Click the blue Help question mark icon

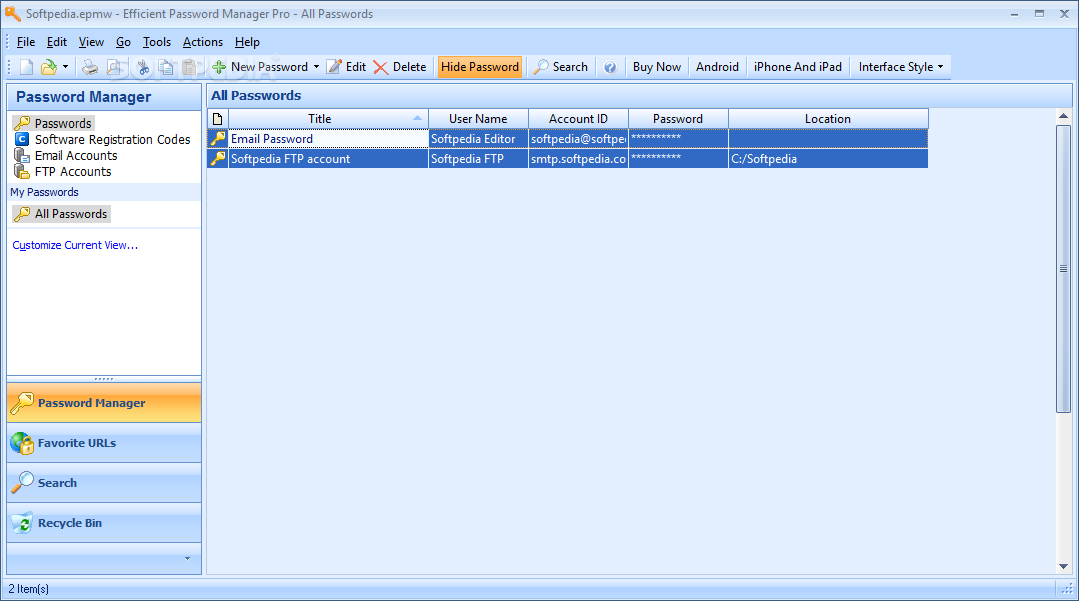[610, 67]
